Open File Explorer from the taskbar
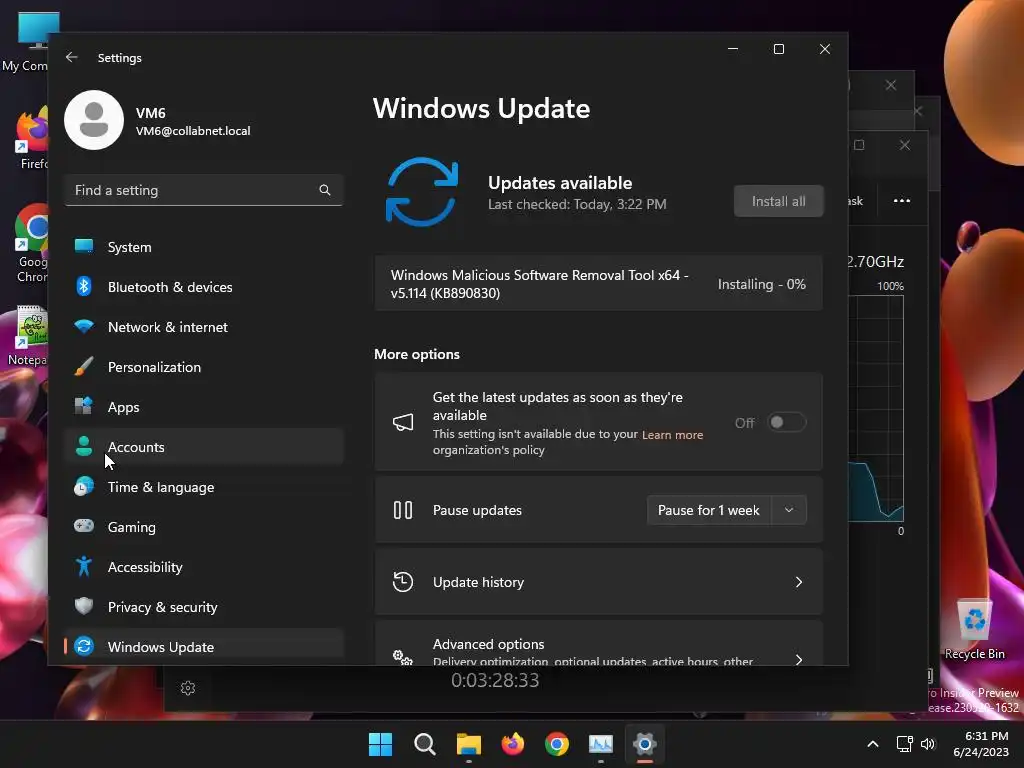This screenshot has width=1024, height=768. [469, 744]
